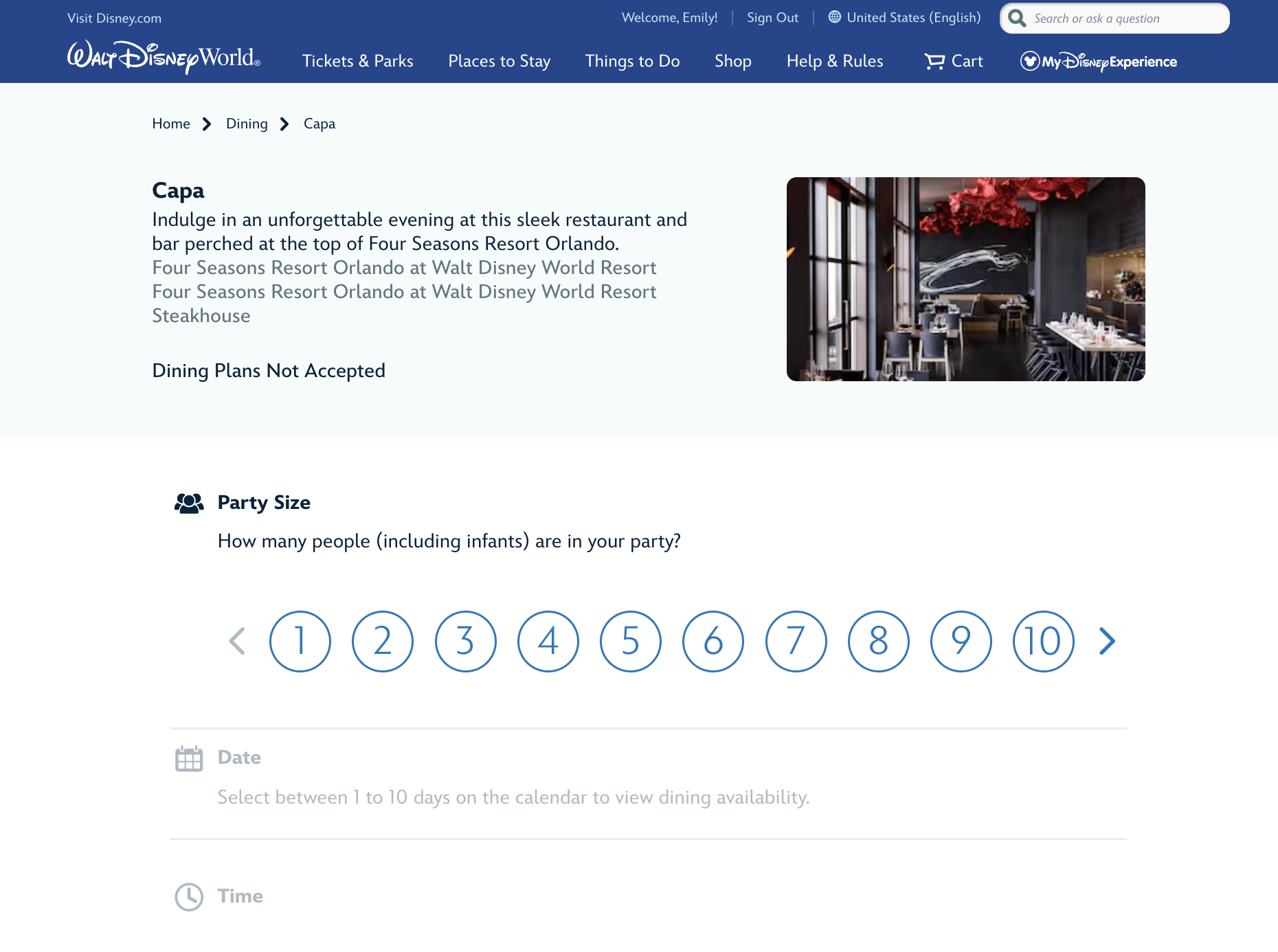Select party size 6
This screenshot has height=952, width=1278.
pos(713,642)
